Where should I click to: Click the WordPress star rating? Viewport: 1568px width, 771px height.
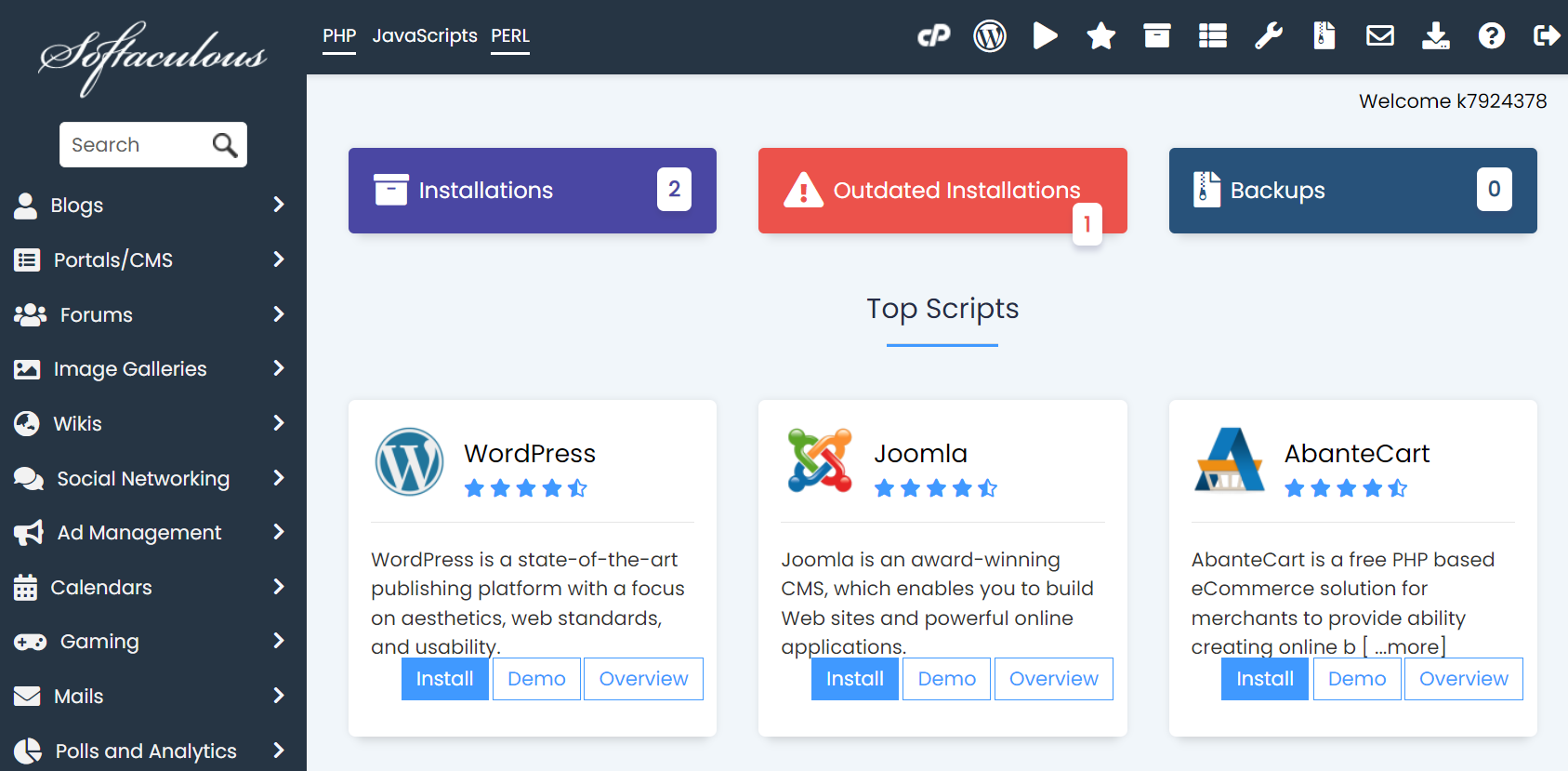pos(526,488)
